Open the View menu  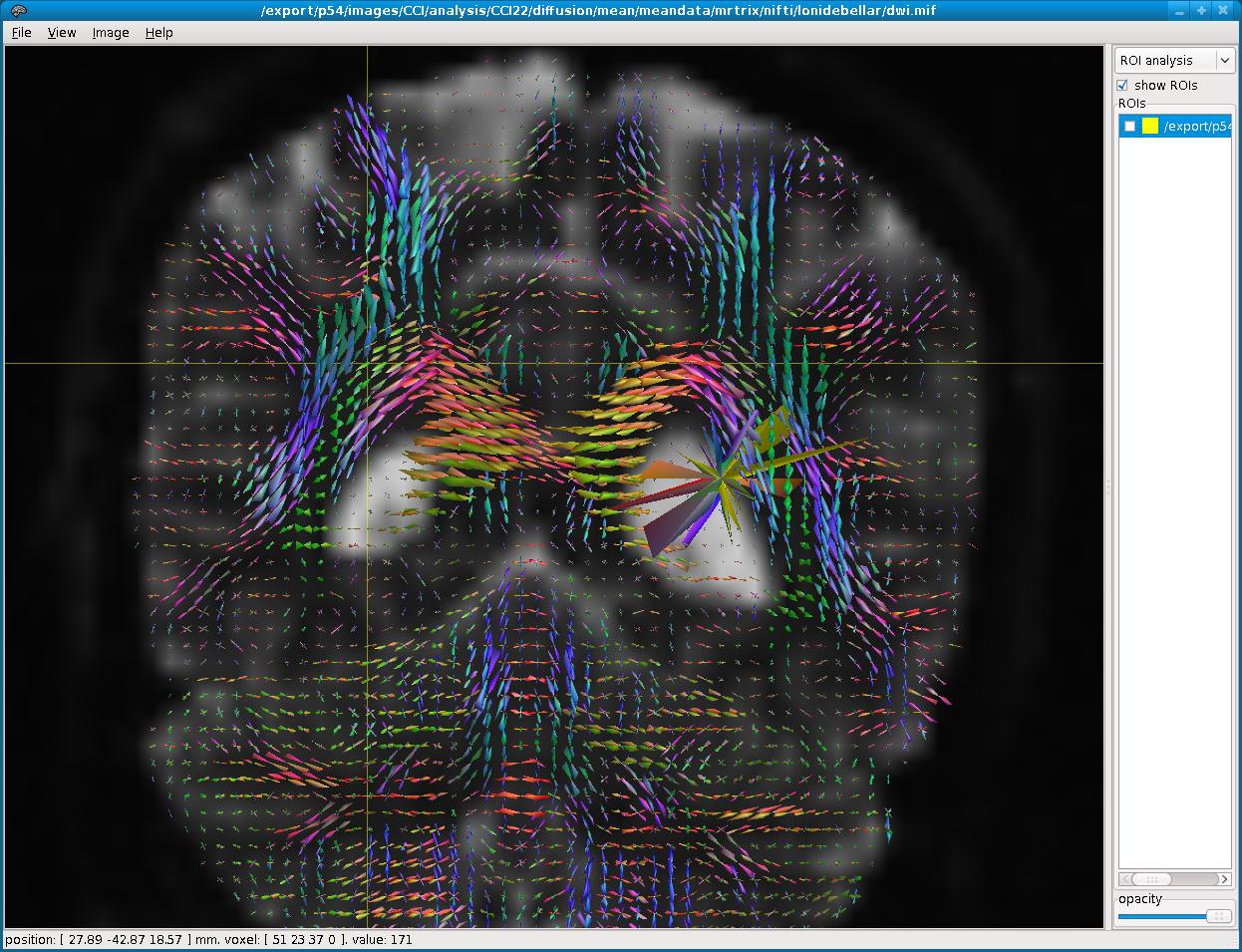point(62,33)
